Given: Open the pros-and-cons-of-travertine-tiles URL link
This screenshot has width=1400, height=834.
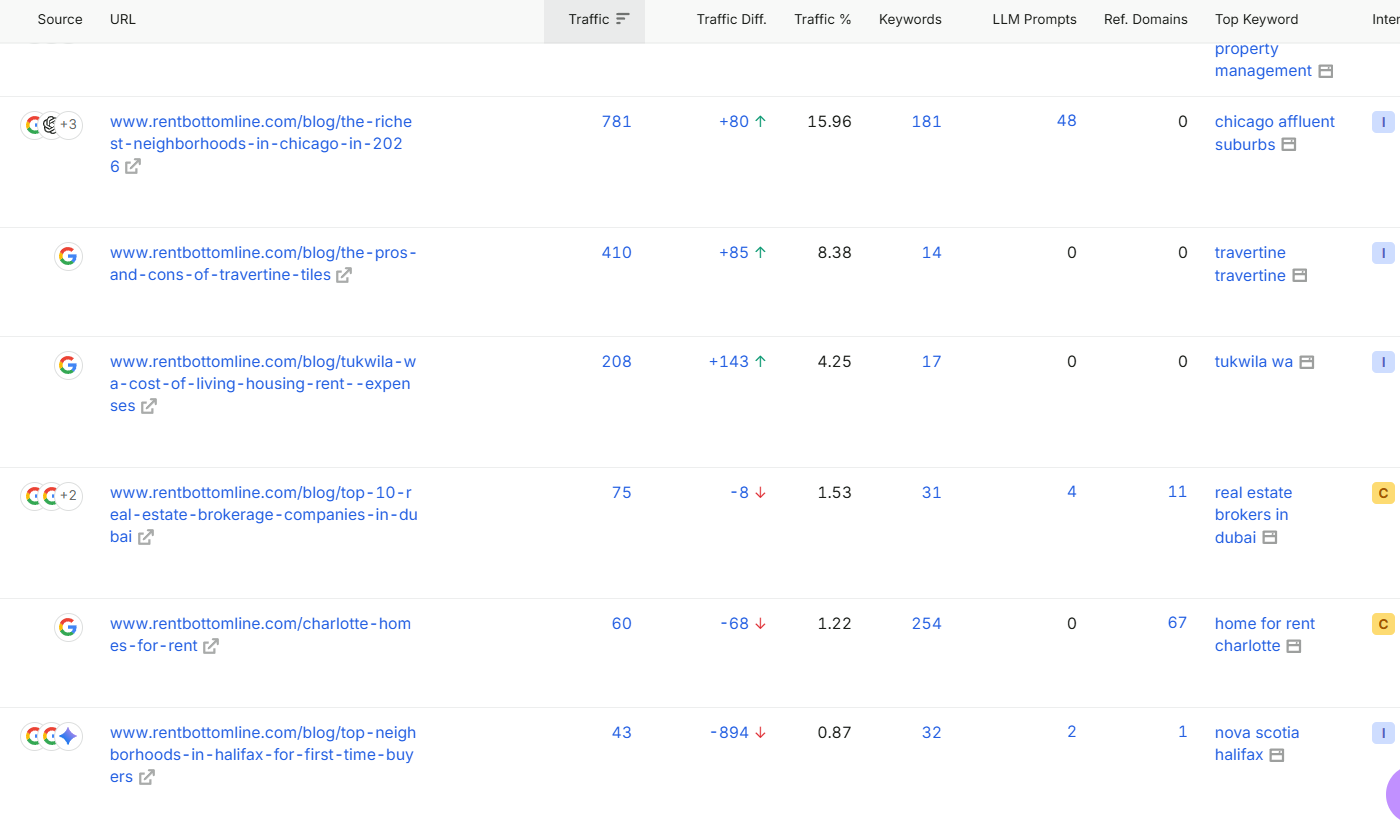Looking at the screenshot, I should 263,264.
